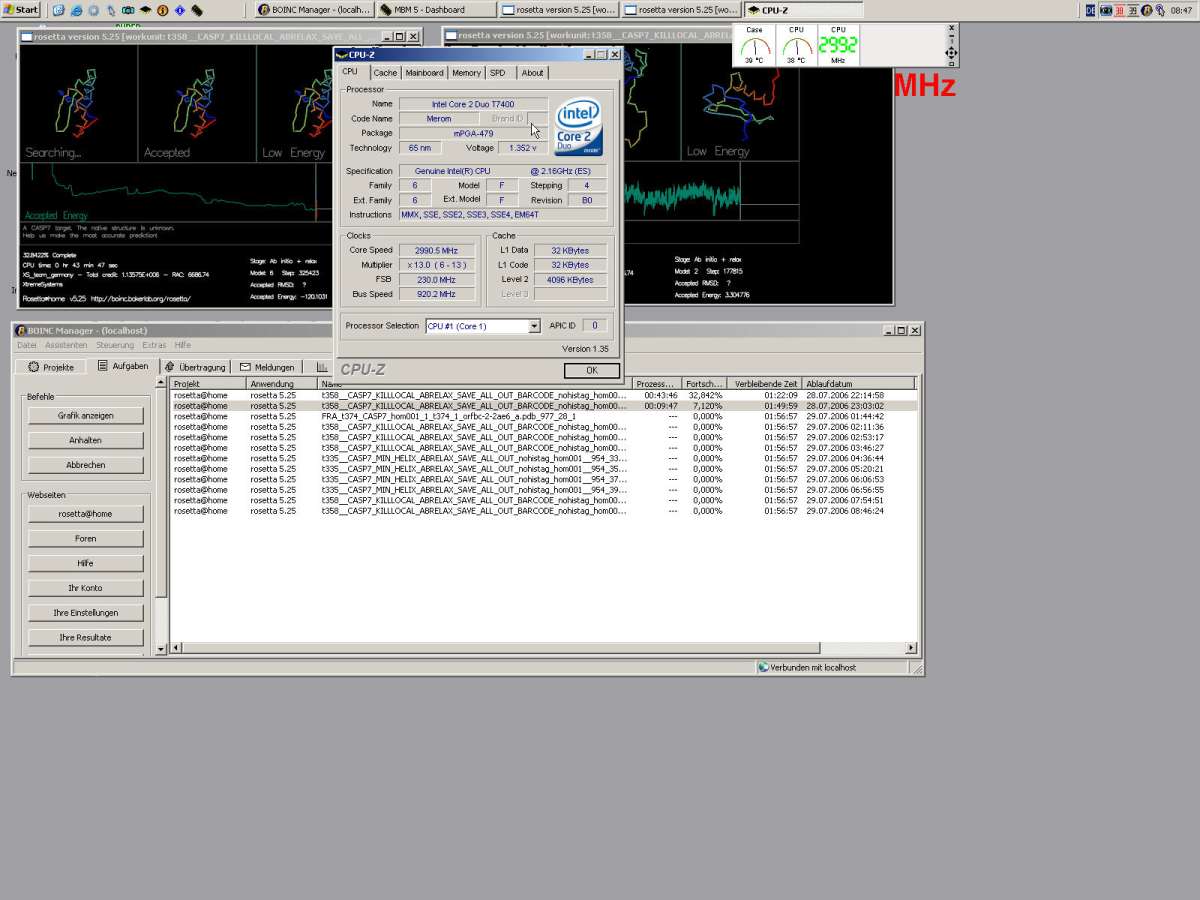This screenshot has width=1200, height=900.
Task: Click the MBM dashboard move arrows icon
Action: click(950, 53)
